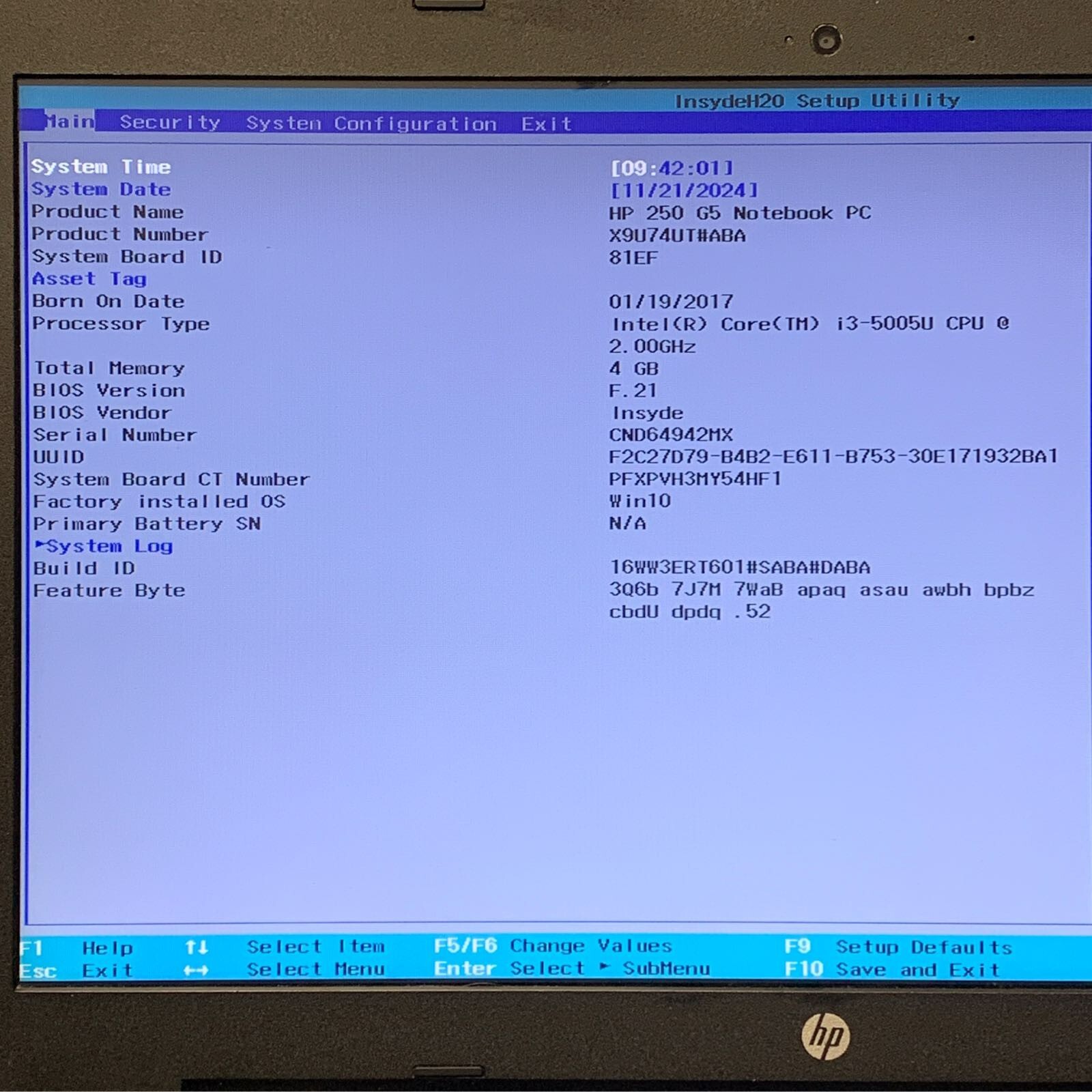Click the System Board ID value 81EF
The height and width of the screenshot is (1092, 1092).
(x=633, y=258)
